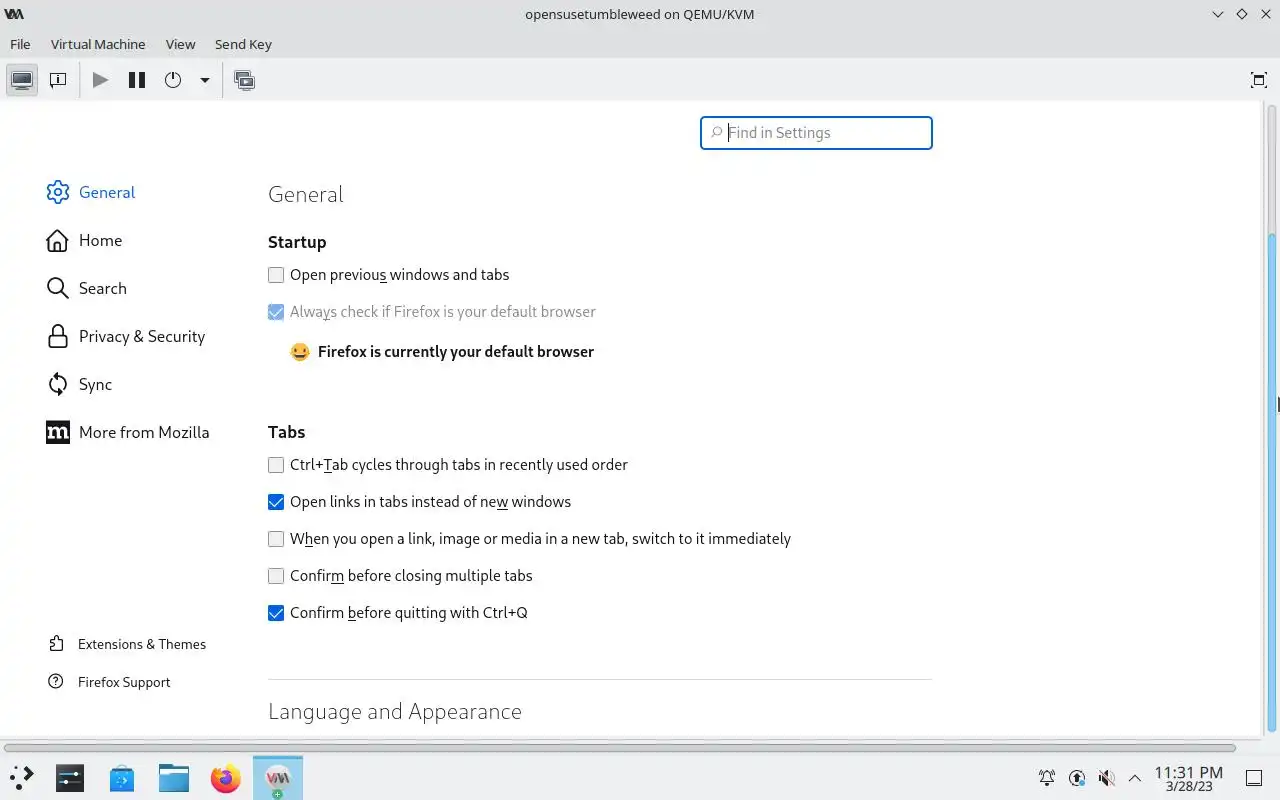The image size is (1280, 800).
Task: Click the Find in Settings search field
Action: 816,132
